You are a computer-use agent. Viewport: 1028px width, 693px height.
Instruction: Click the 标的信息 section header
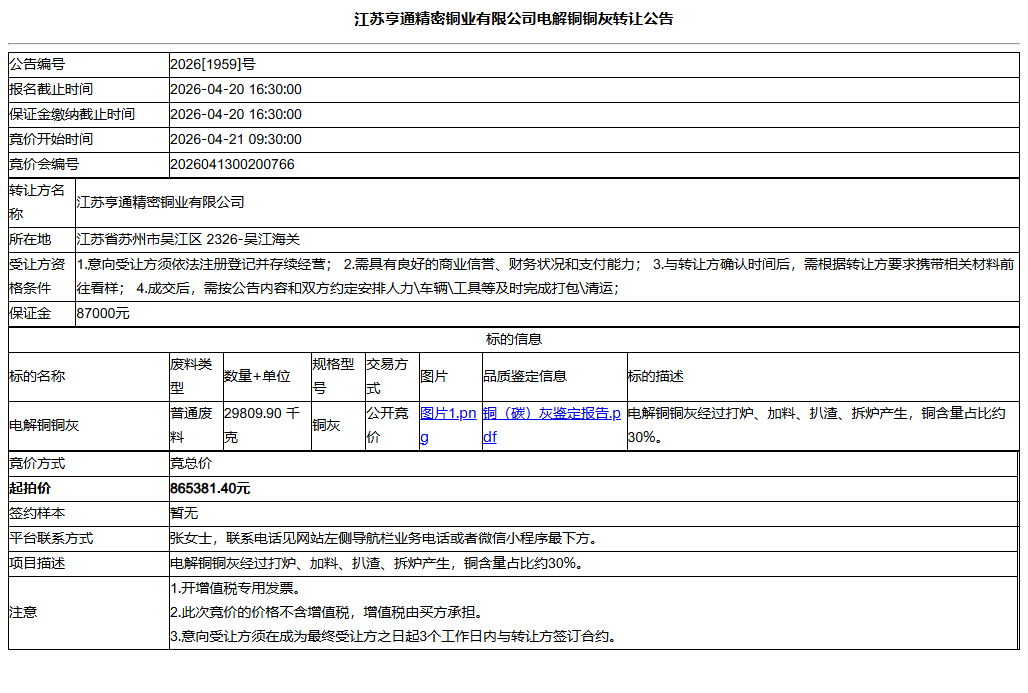[513, 339]
